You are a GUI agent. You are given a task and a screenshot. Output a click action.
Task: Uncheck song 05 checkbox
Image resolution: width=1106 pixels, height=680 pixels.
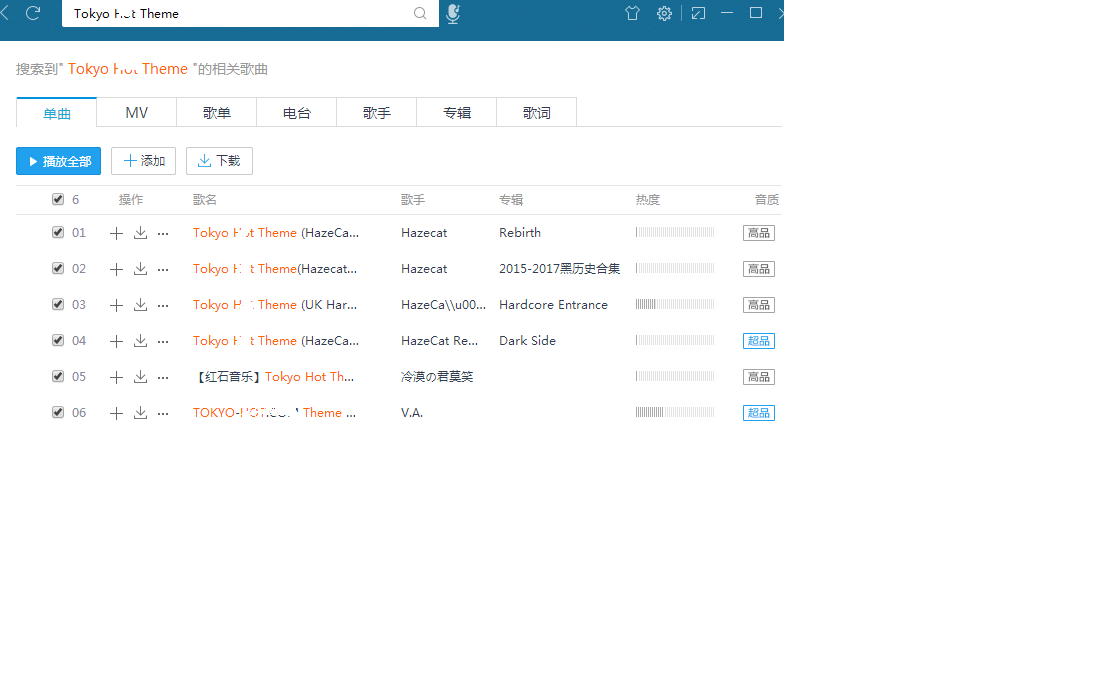point(58,376)
